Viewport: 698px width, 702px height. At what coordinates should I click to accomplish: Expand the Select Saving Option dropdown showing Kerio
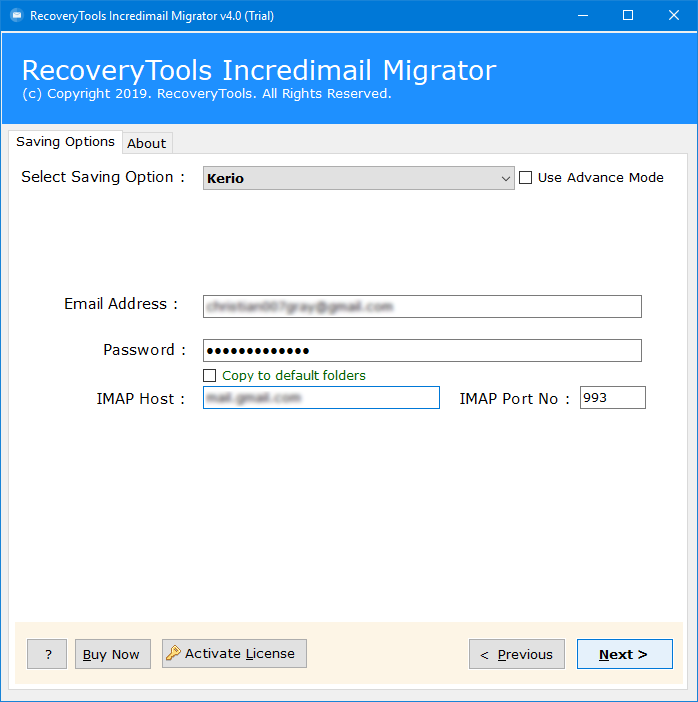(358, 178)
